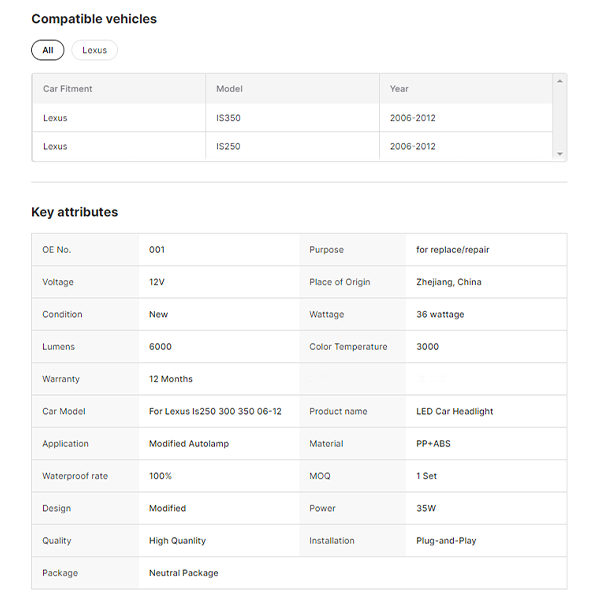Viewport: 600px width, 600px height.
Task: Click the OE No. value 001
Action: coord(157,250)
